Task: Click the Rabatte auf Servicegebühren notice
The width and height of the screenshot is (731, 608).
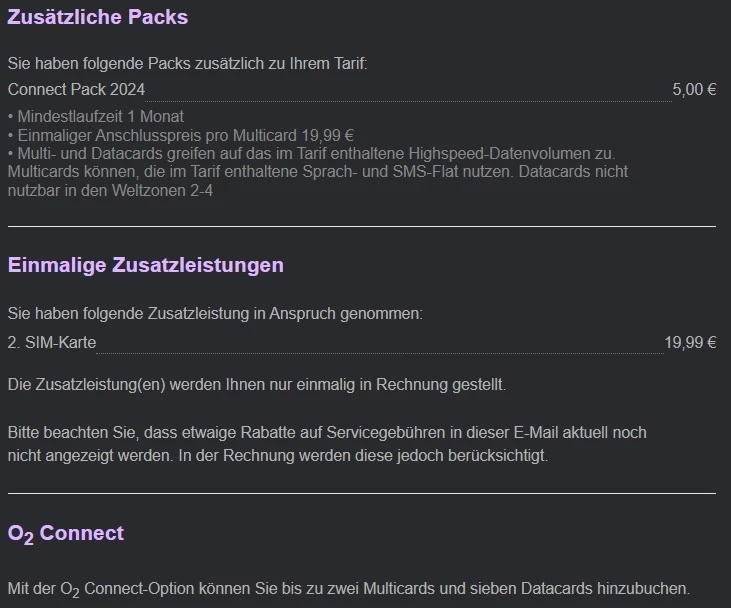Action: pyautogui.click(x=326, y=433)
